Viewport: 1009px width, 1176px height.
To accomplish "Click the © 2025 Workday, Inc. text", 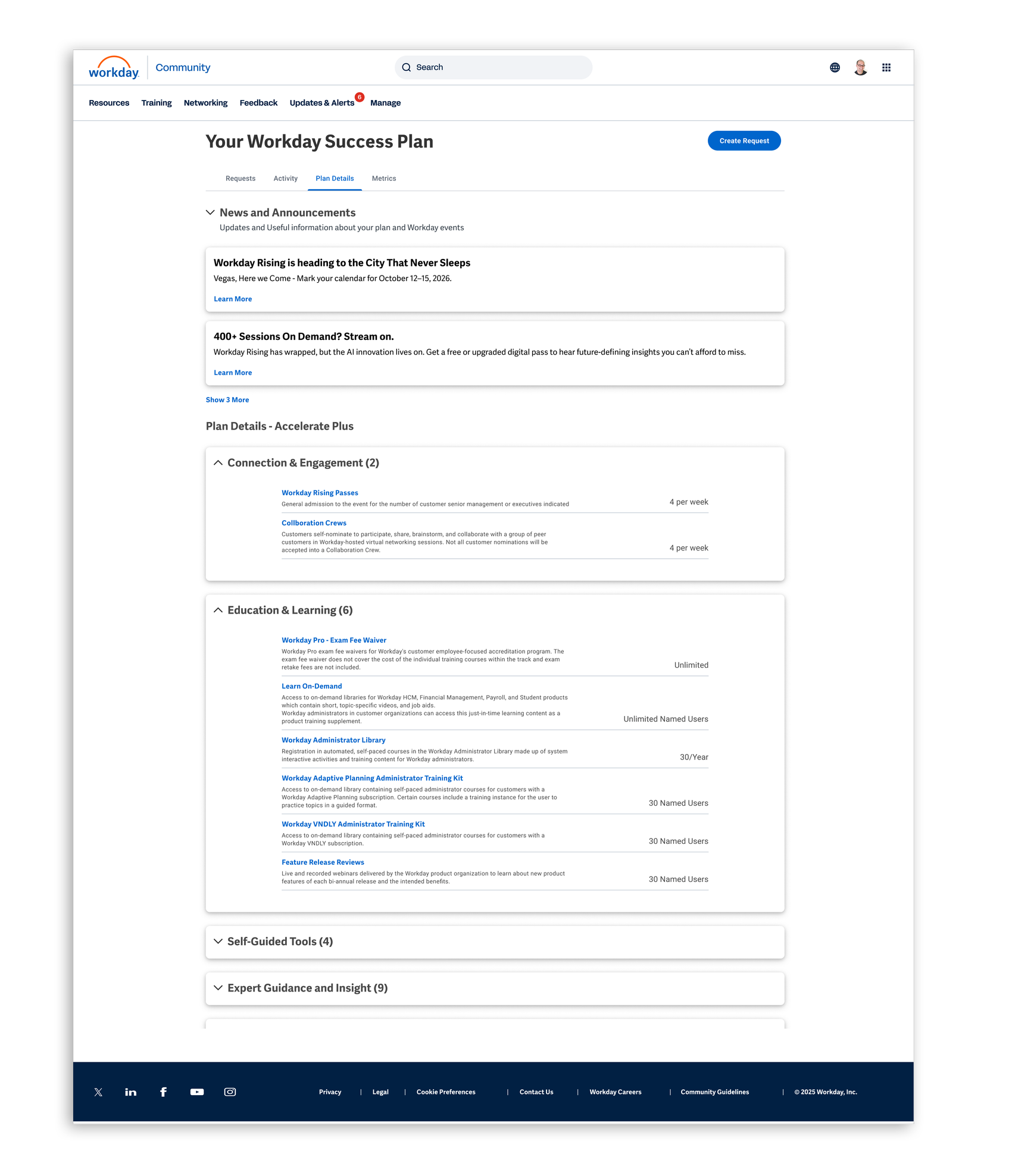I will click(x=826, y=1092).
